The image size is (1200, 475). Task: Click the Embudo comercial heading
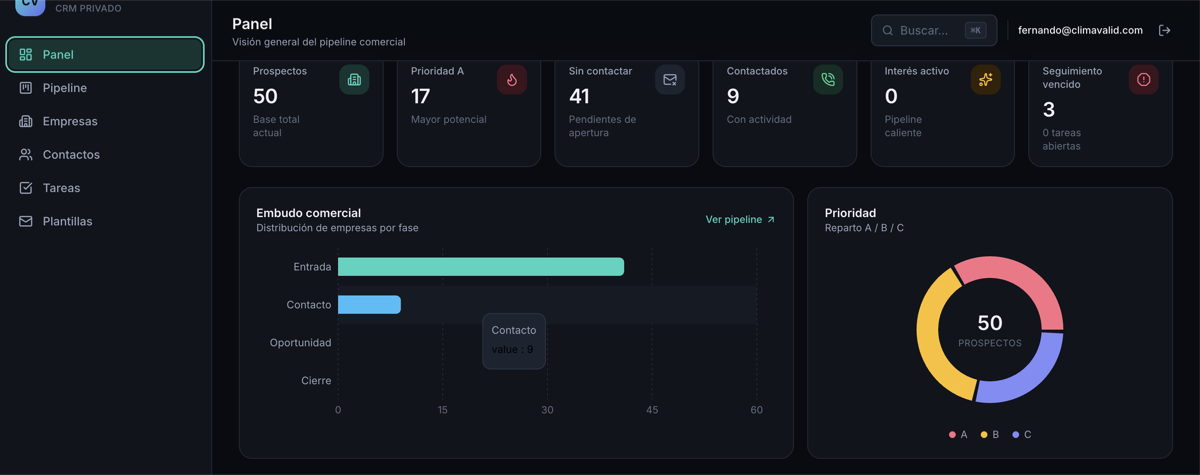point(308,213)
